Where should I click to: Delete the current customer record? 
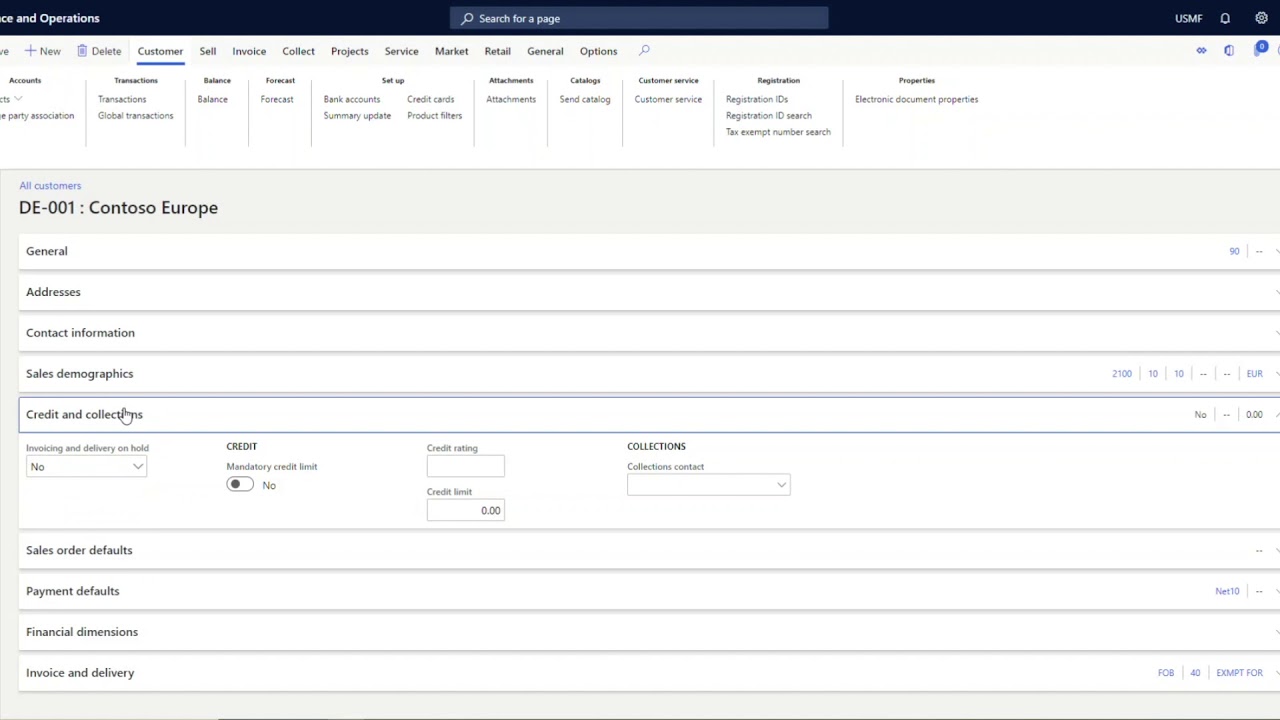[x=99, y=51]
